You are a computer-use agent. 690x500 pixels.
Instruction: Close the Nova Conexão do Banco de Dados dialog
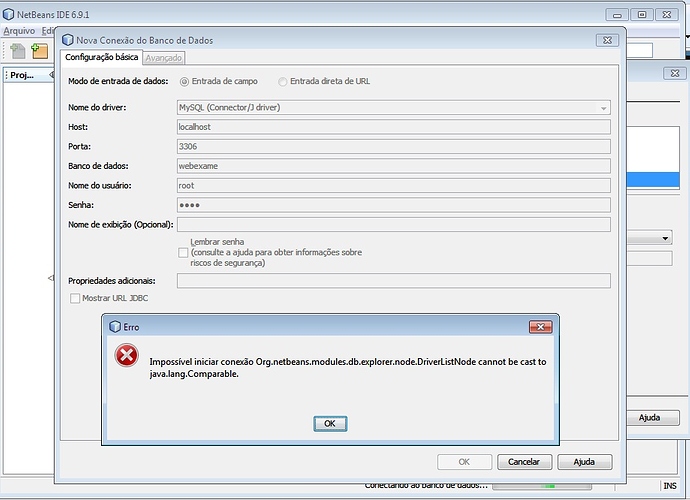click(x=607, y=40)
